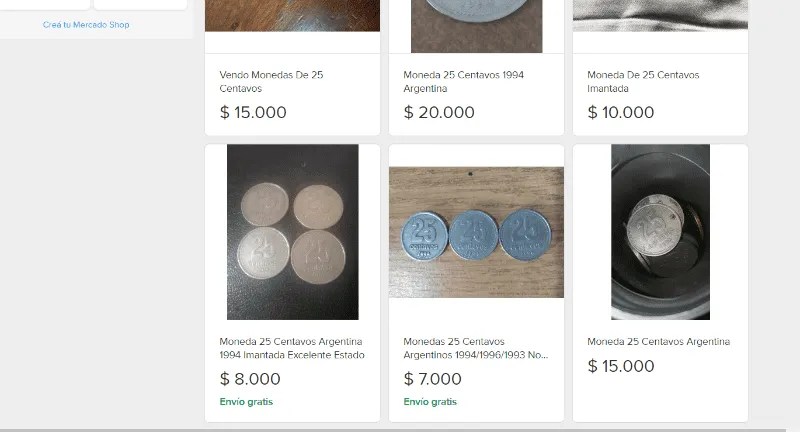Click the $ 10.000 price
Screen dimensions: 800x432
pyautogui.click(x=621, y=112)
